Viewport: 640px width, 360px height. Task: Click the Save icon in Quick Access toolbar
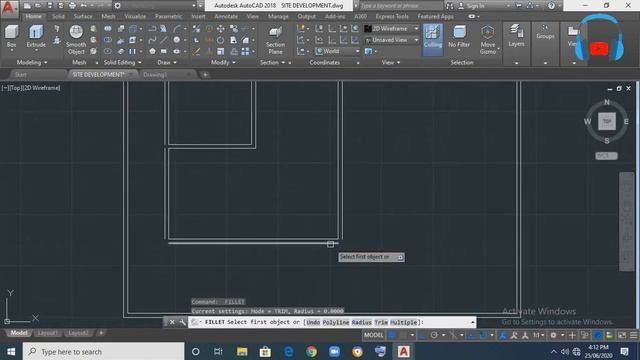[x=49, y=6]
